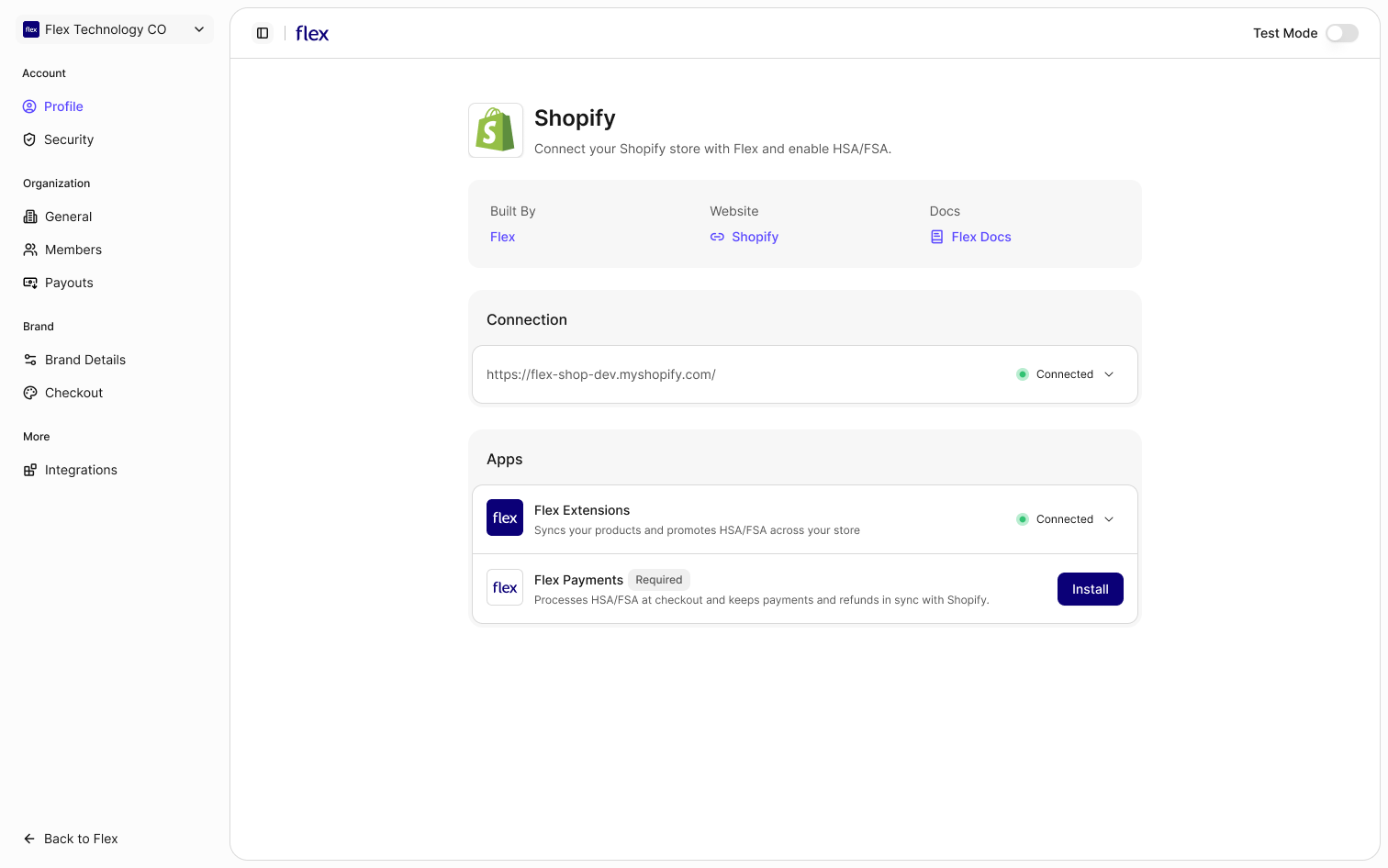The width and height of the screenshot is (1388, 868).
Task: Click the Security shield icon
Action: 29,139
